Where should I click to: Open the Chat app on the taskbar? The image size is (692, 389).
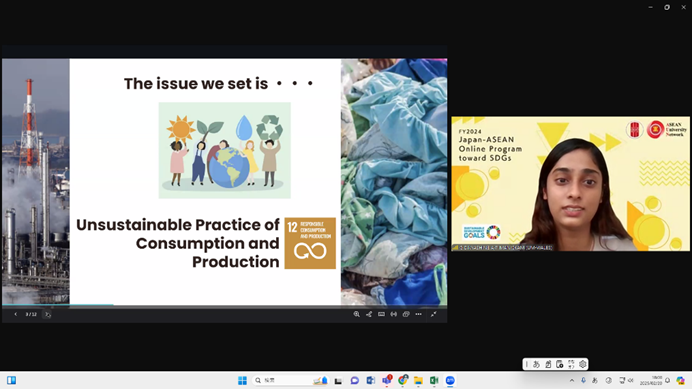pyautogui.click(x=354, y=381)
